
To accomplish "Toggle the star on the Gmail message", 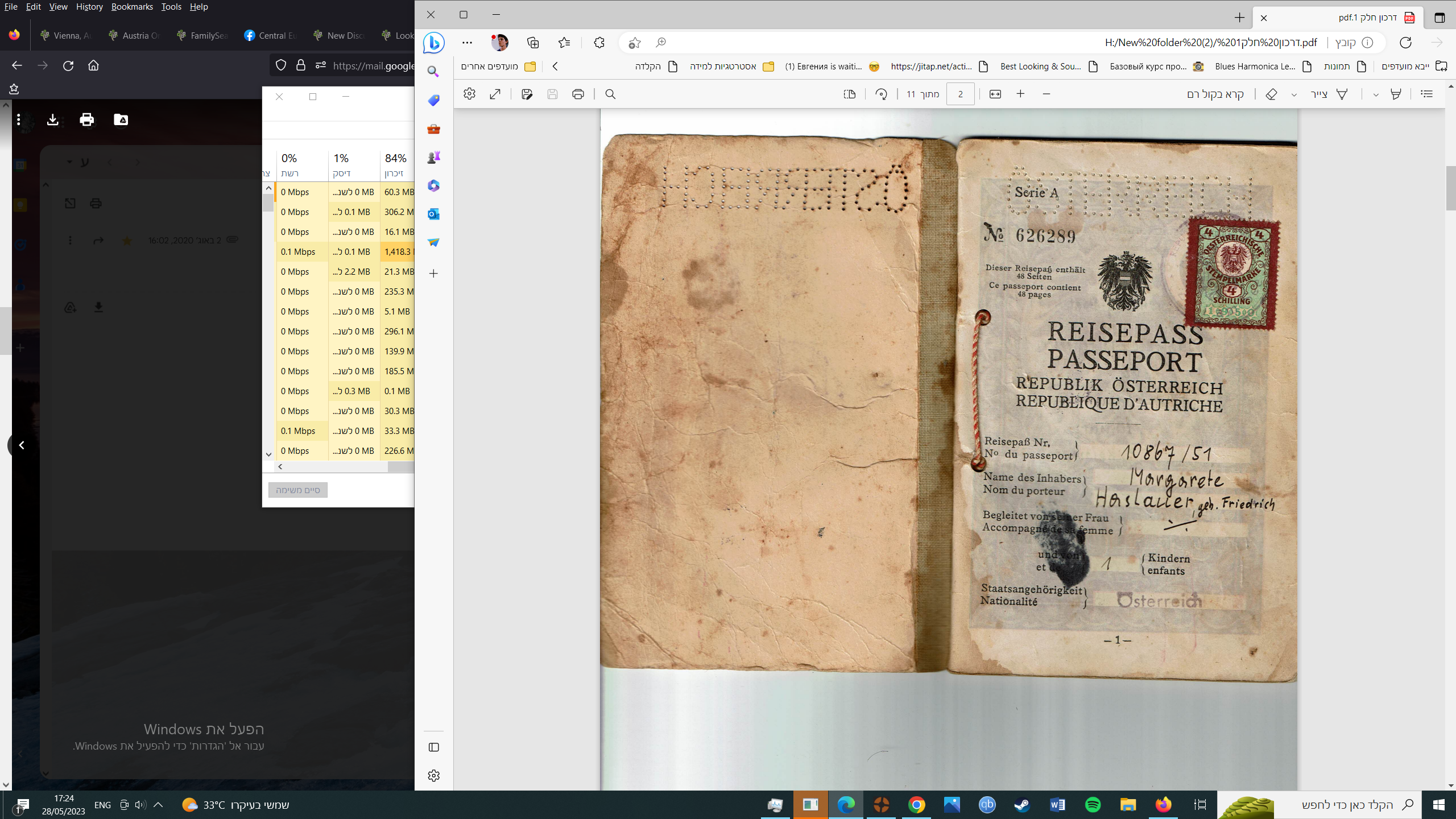I will pos(127,241).
